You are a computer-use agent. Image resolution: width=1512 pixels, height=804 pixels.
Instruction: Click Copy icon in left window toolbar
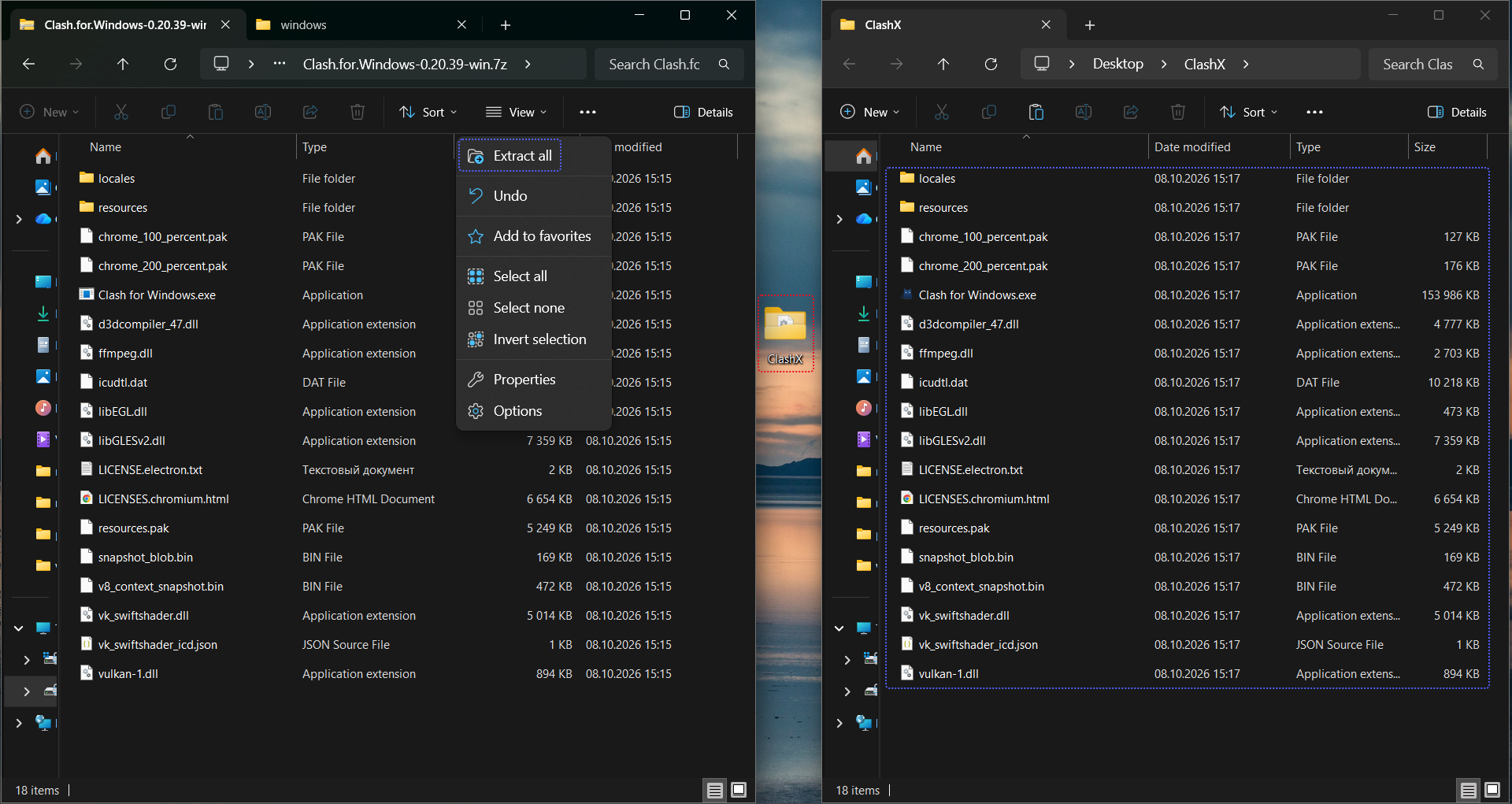coord(169,112)
